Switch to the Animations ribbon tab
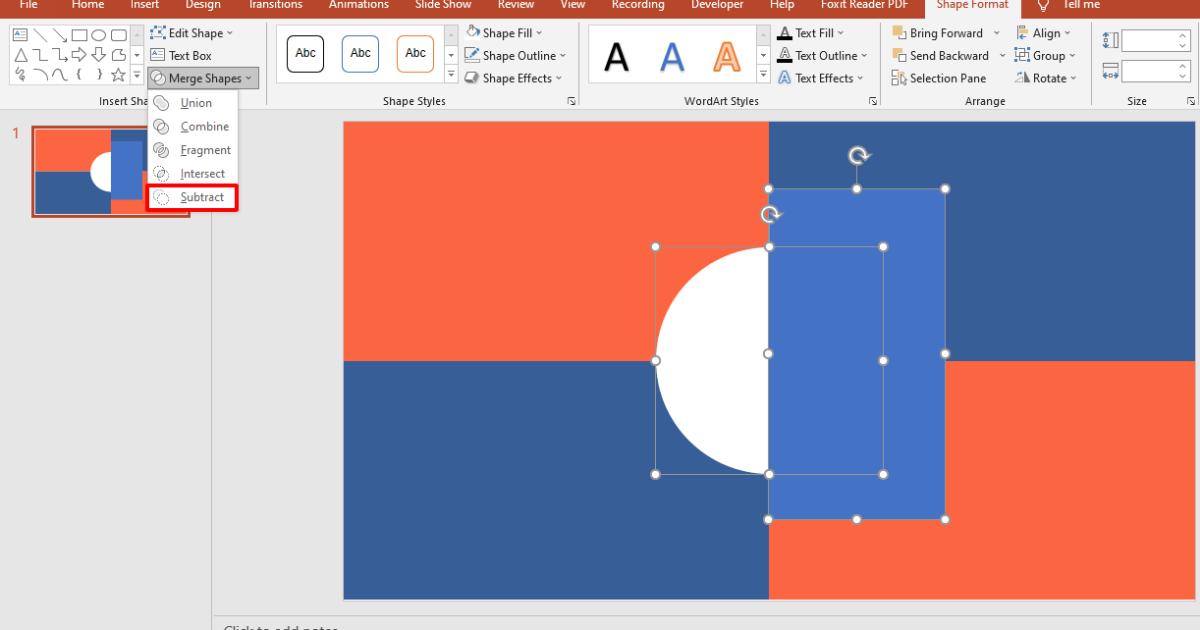Viewport: 1200px width, 630px height. coord(358,5)
